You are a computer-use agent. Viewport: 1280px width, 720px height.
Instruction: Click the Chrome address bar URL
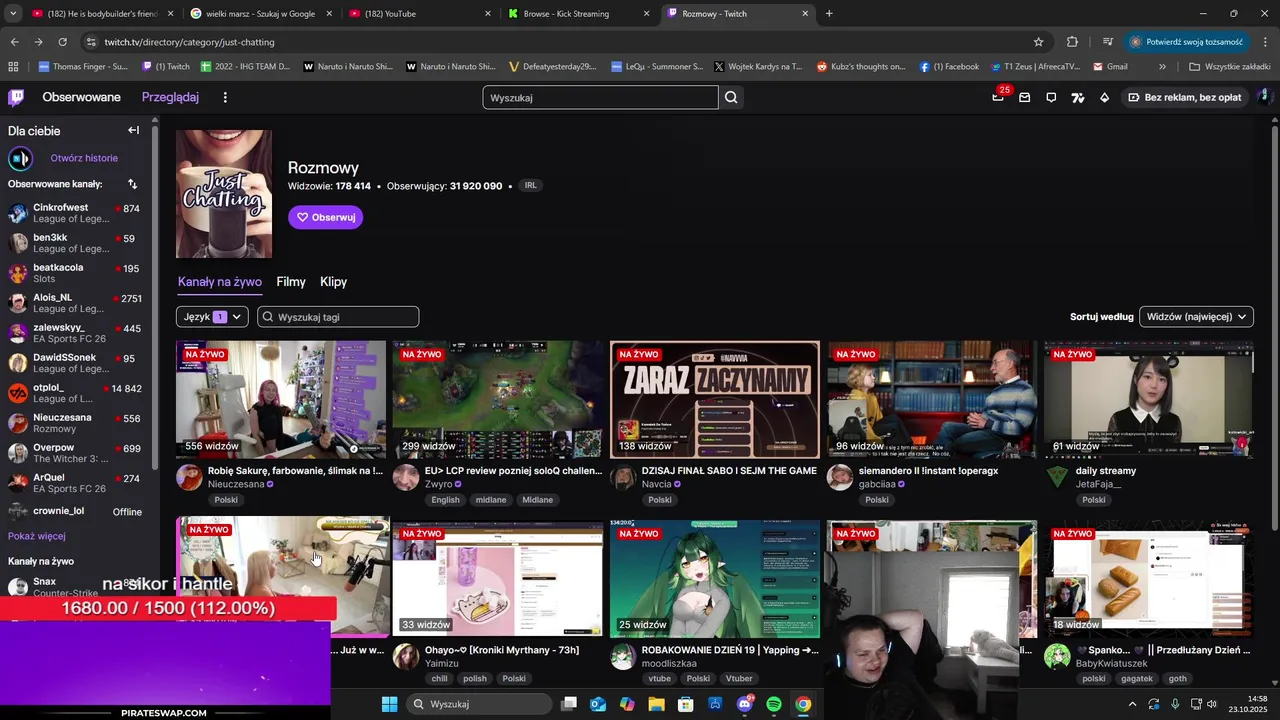click(x=189, y=42)
